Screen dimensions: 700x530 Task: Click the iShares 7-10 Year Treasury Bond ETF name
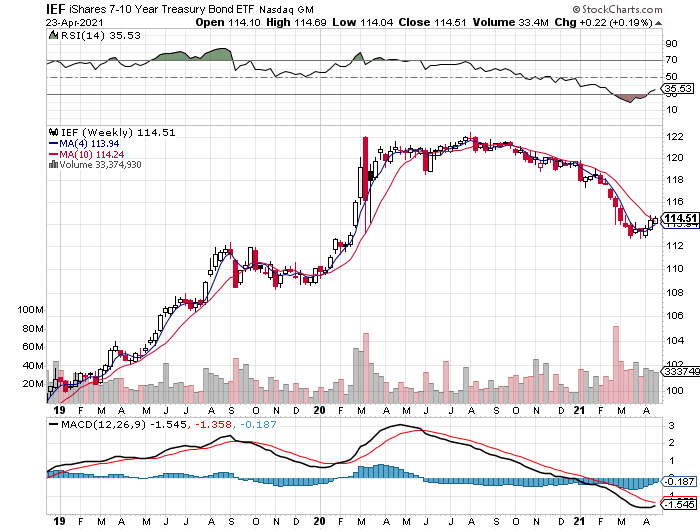click(162, 9)
